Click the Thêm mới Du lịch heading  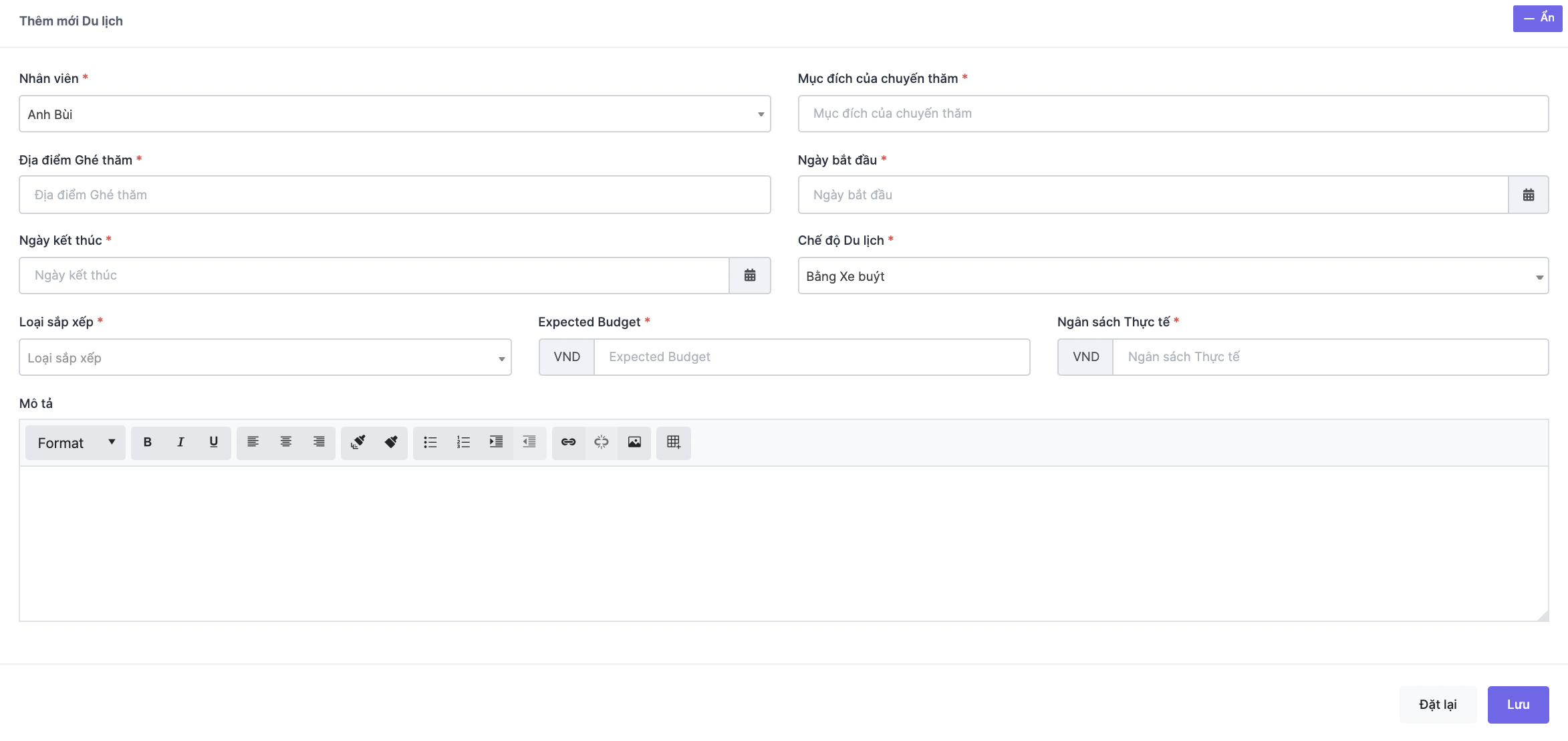(x=71, y=21)
